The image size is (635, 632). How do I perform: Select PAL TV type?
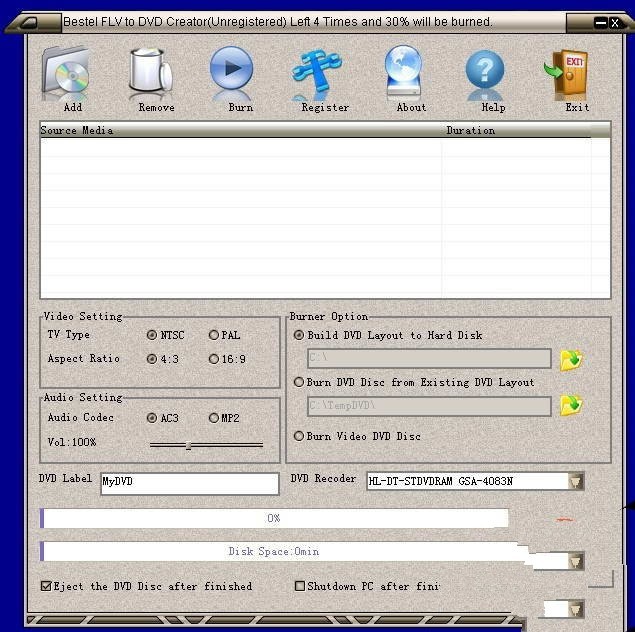pos(214,335)
